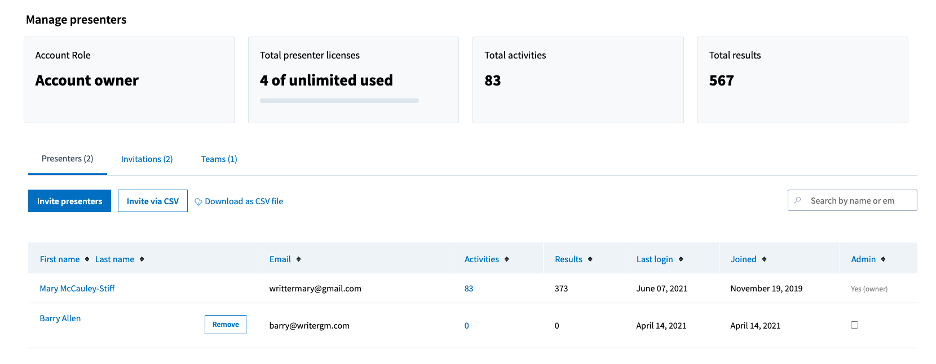Toggle Admin checkbox for Barry Allen
Viewport: 936px width, 364px height.
pyautogui.click(x=854, y=325)
